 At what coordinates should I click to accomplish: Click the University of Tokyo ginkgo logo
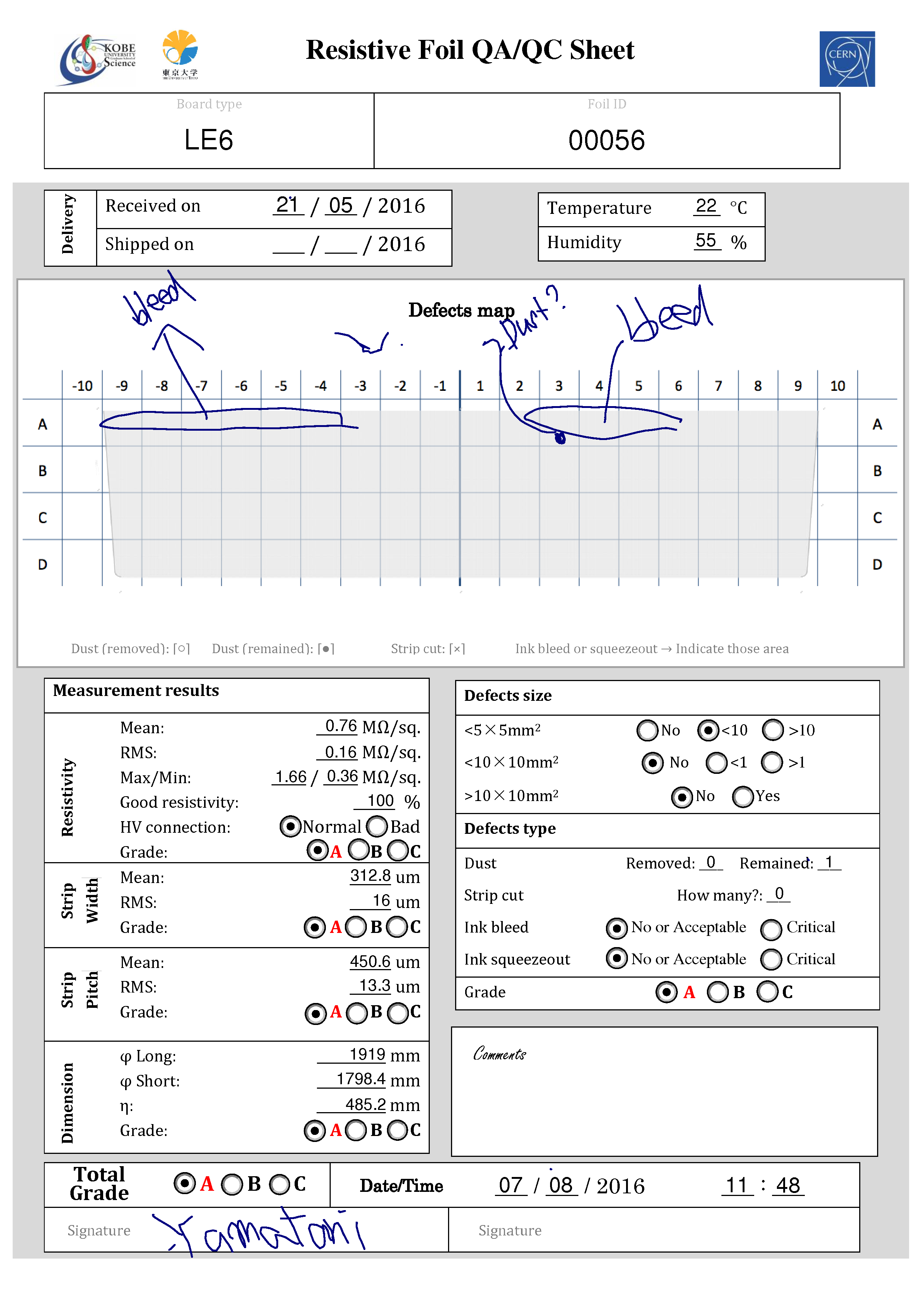pos(180,54)
